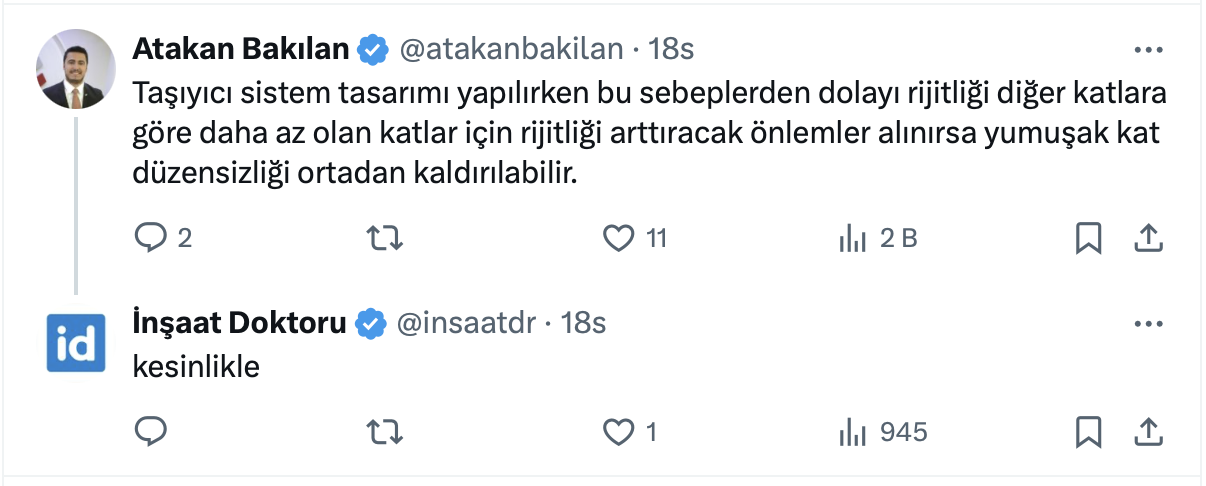Reply to İnşaat Doktoru's tweet
The height and width of the screenshot is (486, 1206).
click(x=150, y=431)
